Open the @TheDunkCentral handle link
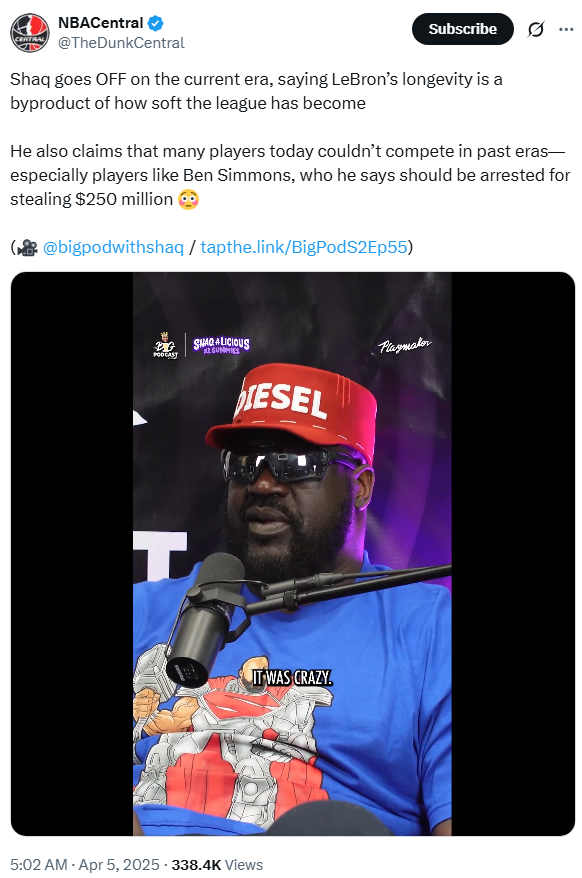Image resolution: width=582 pixels, height=878 pixels. pyautogui.click(x=121, y=43)
